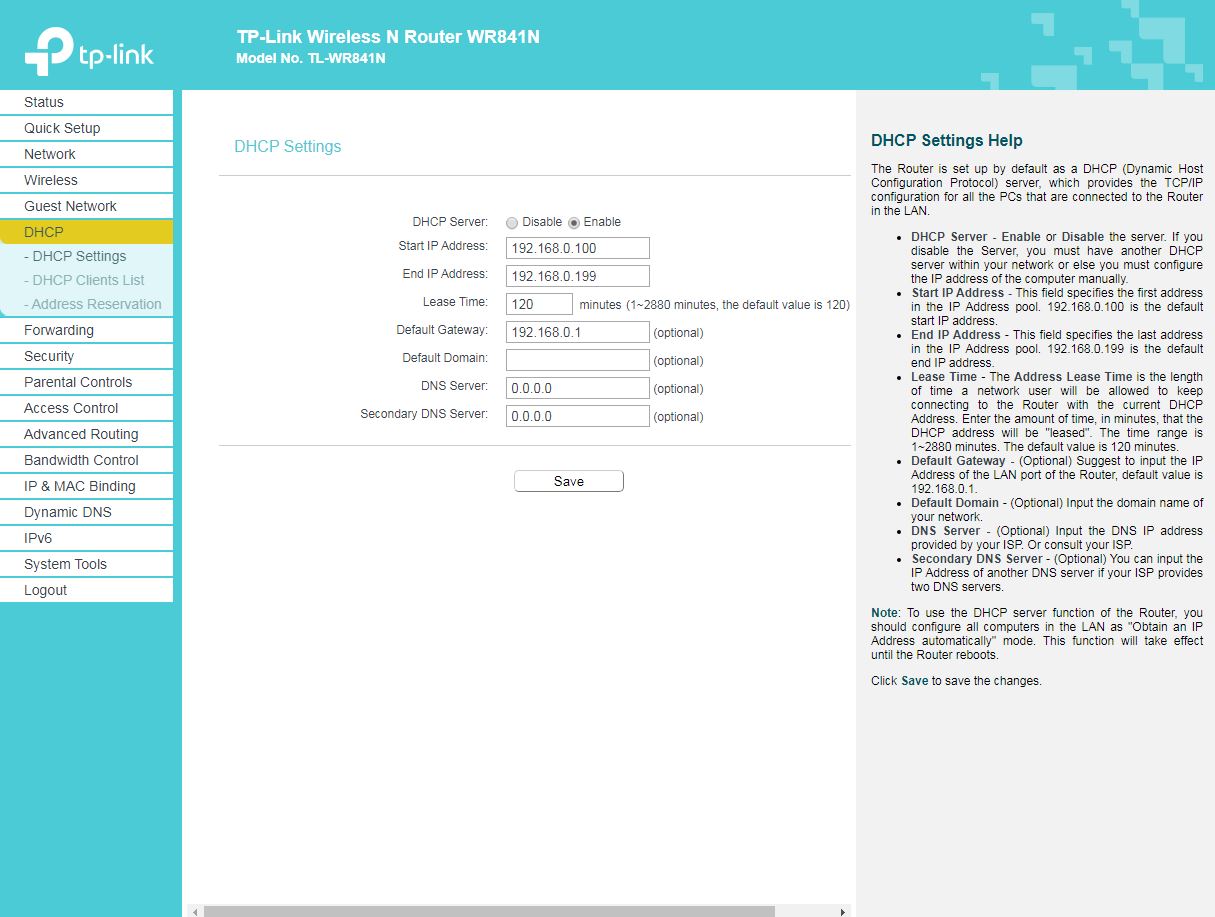This screenshot has width=1215, height=917.
Task: Click the Save button
Action: 568,481
